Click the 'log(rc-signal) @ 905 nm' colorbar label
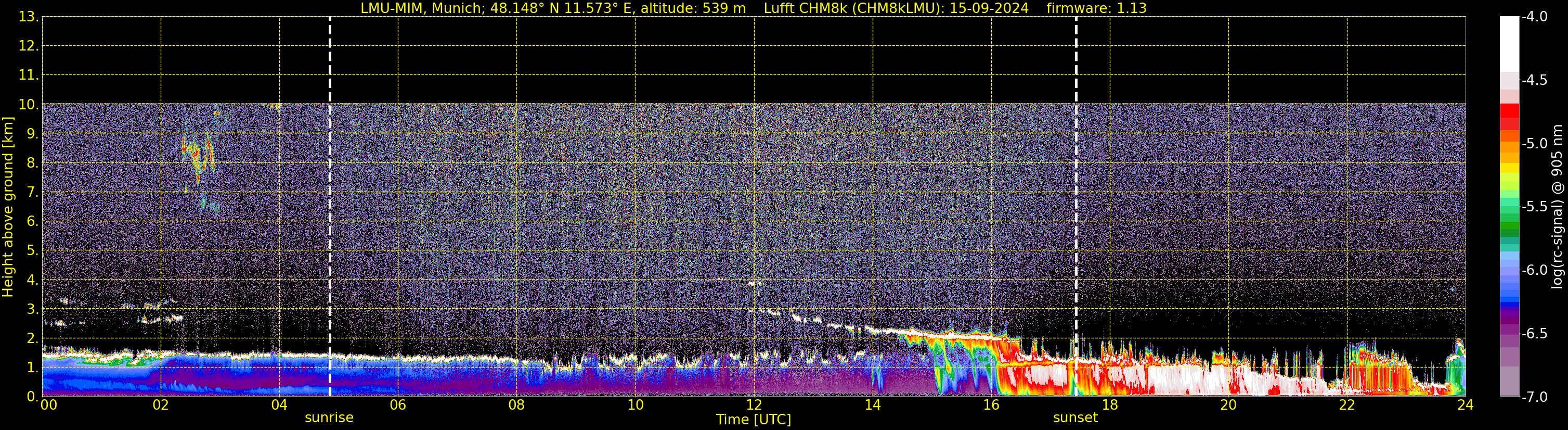The height and width of the screenshot is (430, 1568). (1557, 207)
